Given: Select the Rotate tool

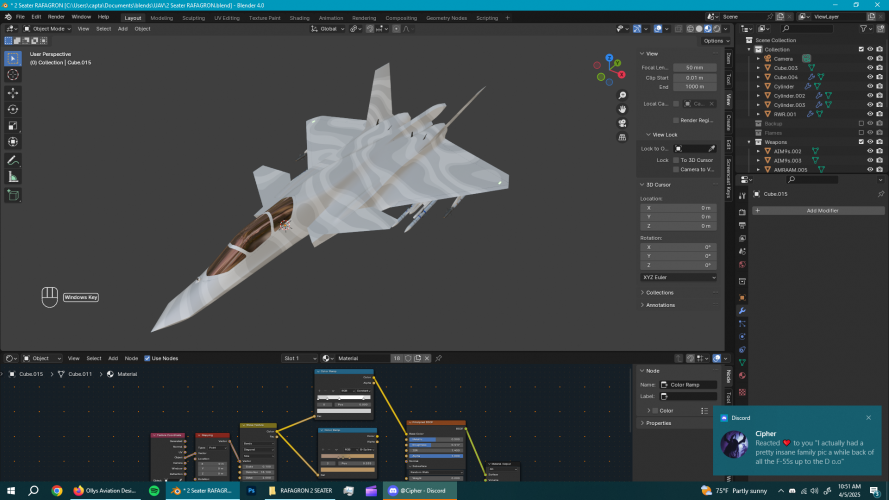Looking at the screenshot, I should [x=12, y=109].
